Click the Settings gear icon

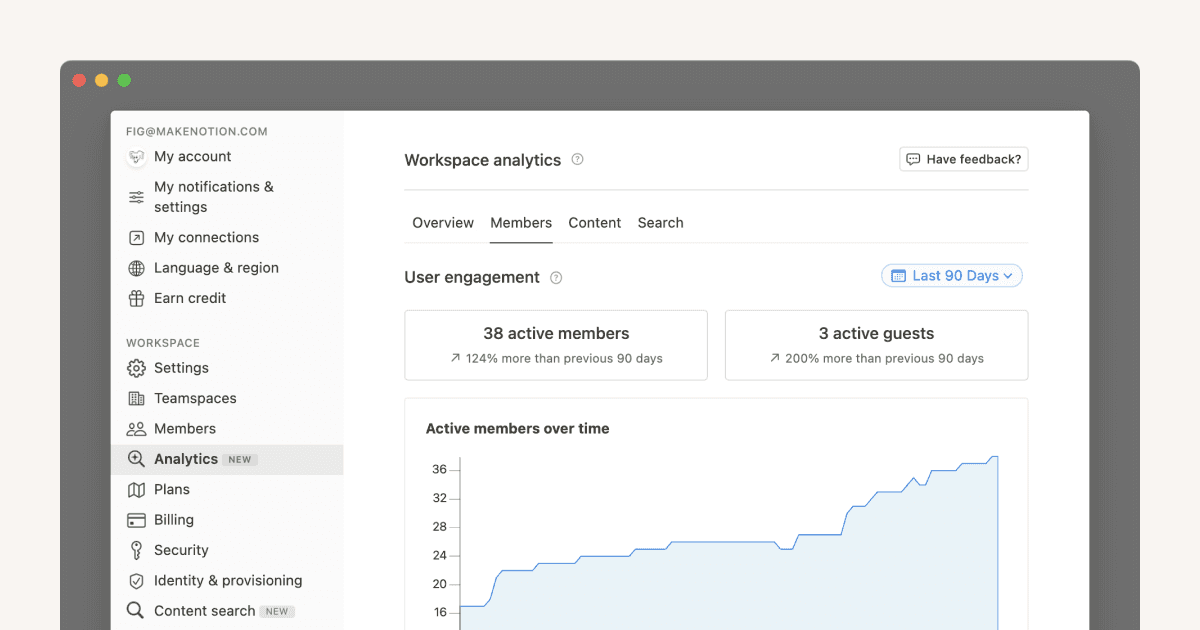tap(136, 368)
